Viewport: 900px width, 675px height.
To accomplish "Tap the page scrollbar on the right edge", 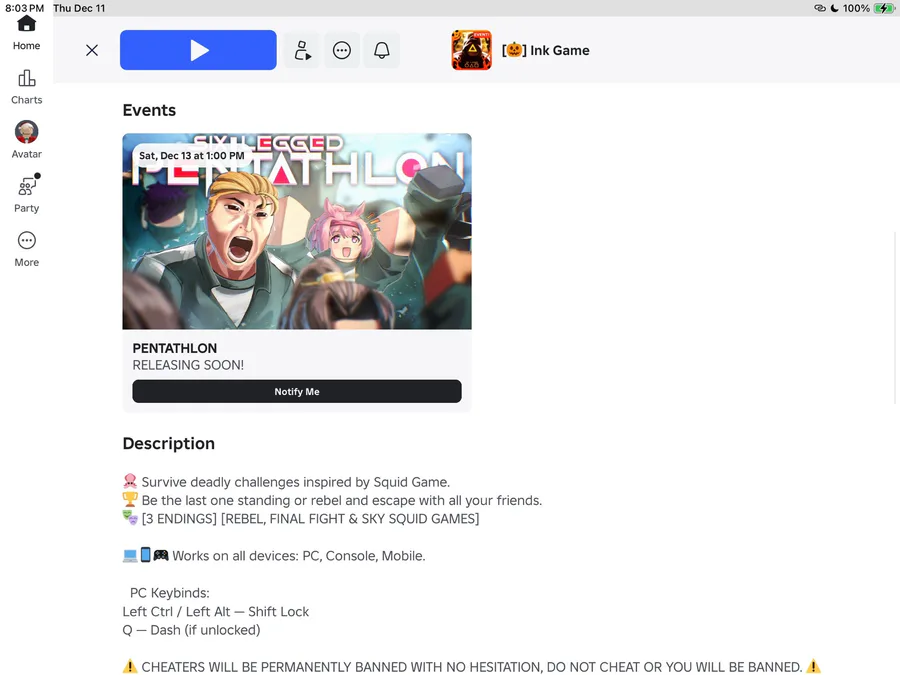I will 896,317.
